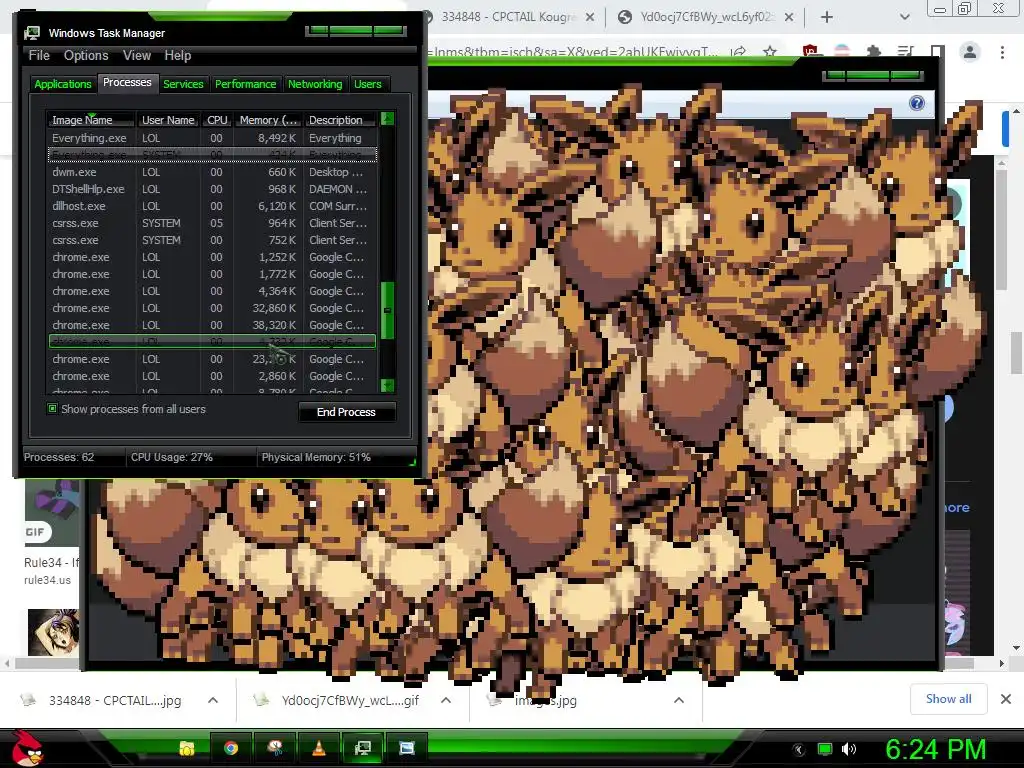
Task: Launch VLC media player from the taskbar
Action: coord(319,748)
